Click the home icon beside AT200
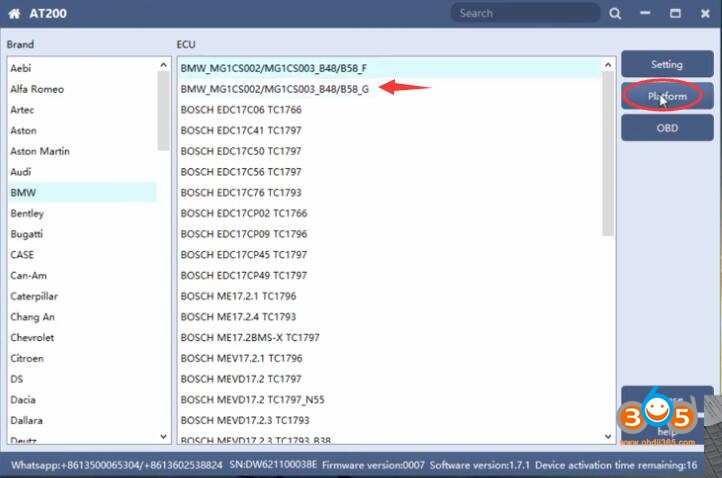The image size is (722, 478). click(14, 13)
